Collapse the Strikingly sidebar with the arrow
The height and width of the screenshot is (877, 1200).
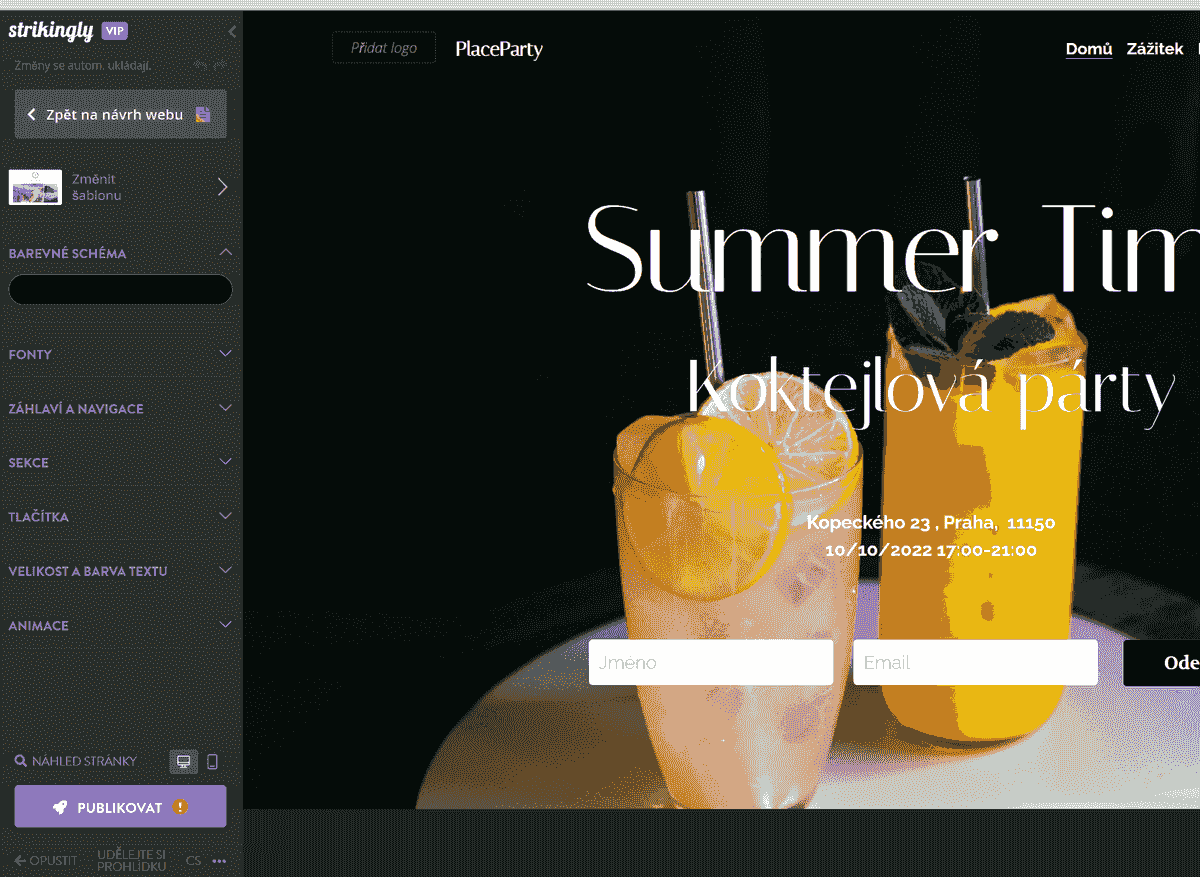(x=232, y=31)
